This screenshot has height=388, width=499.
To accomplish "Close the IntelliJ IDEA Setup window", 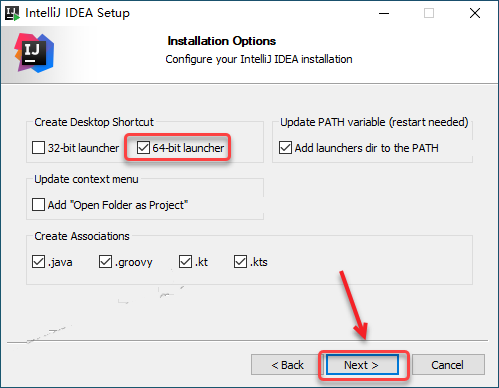I will click(x=475, y=13).
